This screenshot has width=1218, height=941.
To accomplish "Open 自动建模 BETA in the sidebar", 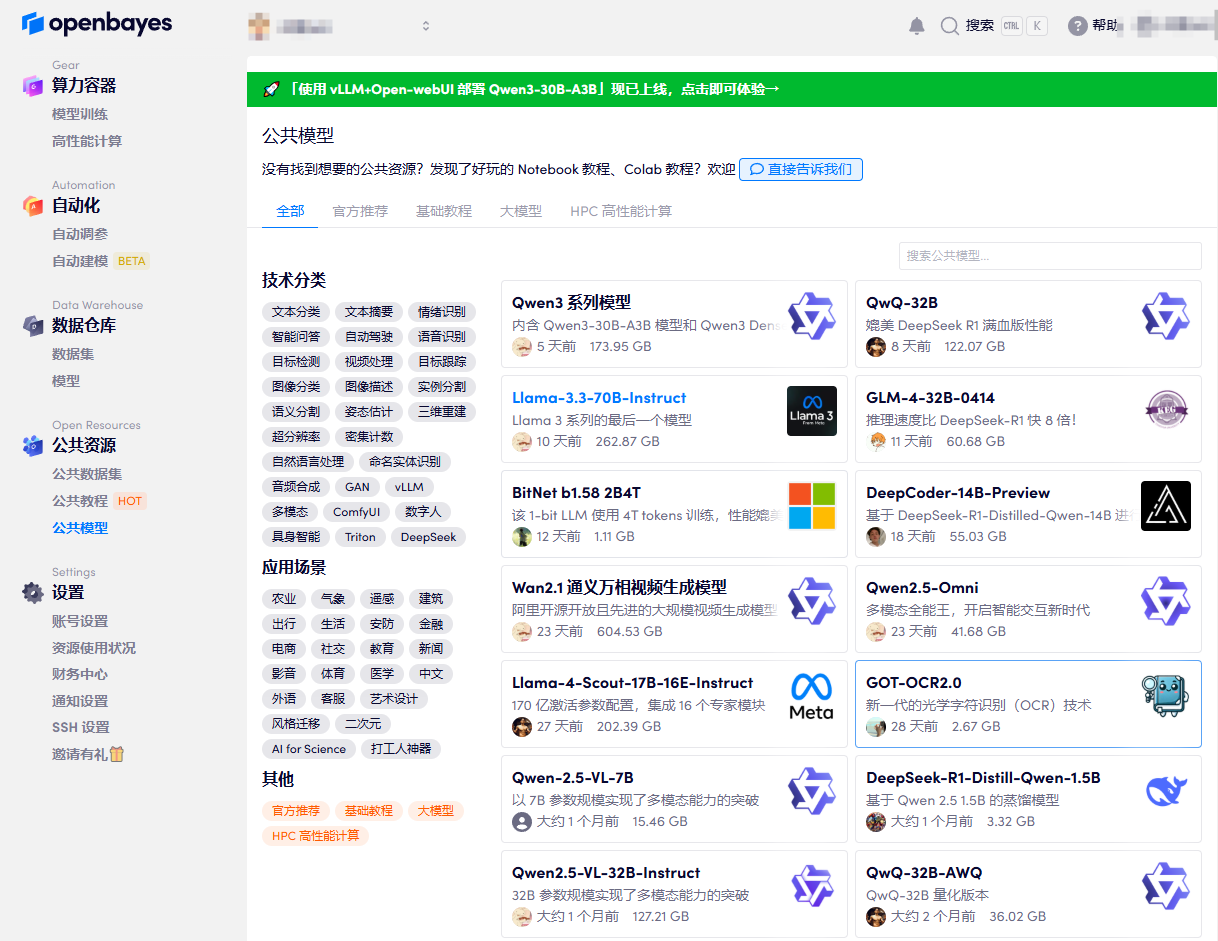I will 100,261.
